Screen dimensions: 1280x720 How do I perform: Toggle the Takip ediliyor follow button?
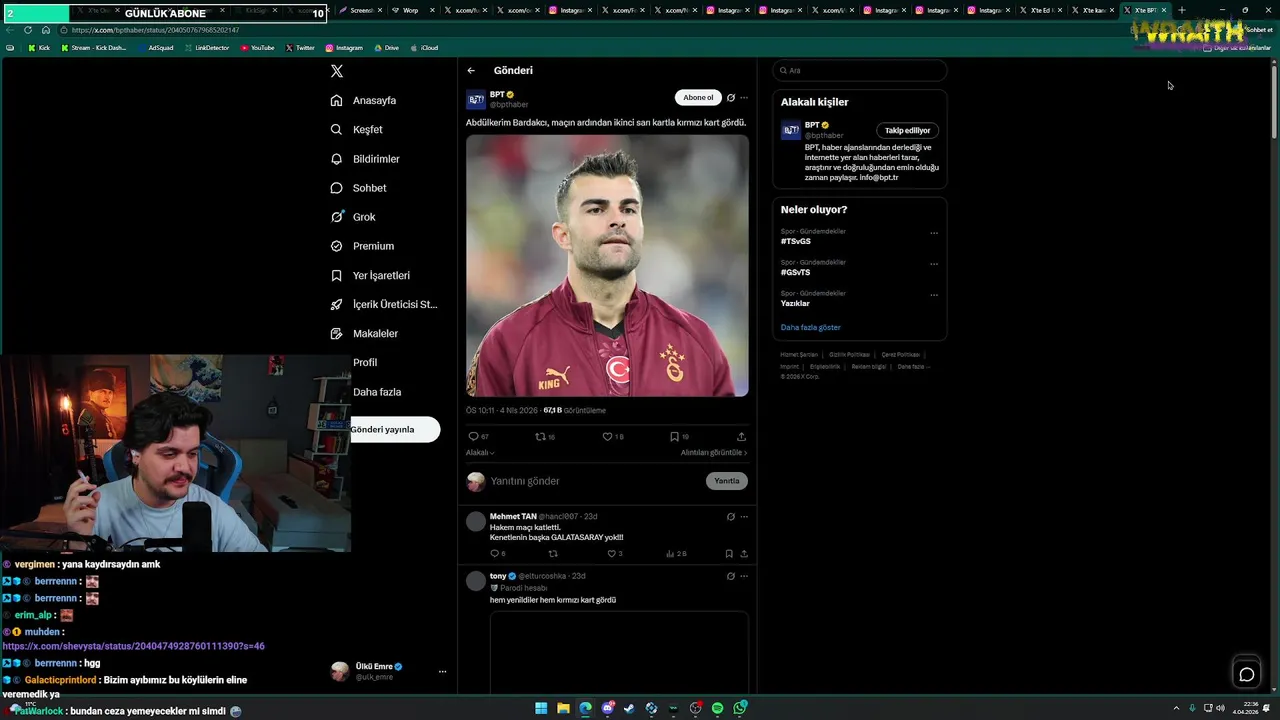[908, 130]
